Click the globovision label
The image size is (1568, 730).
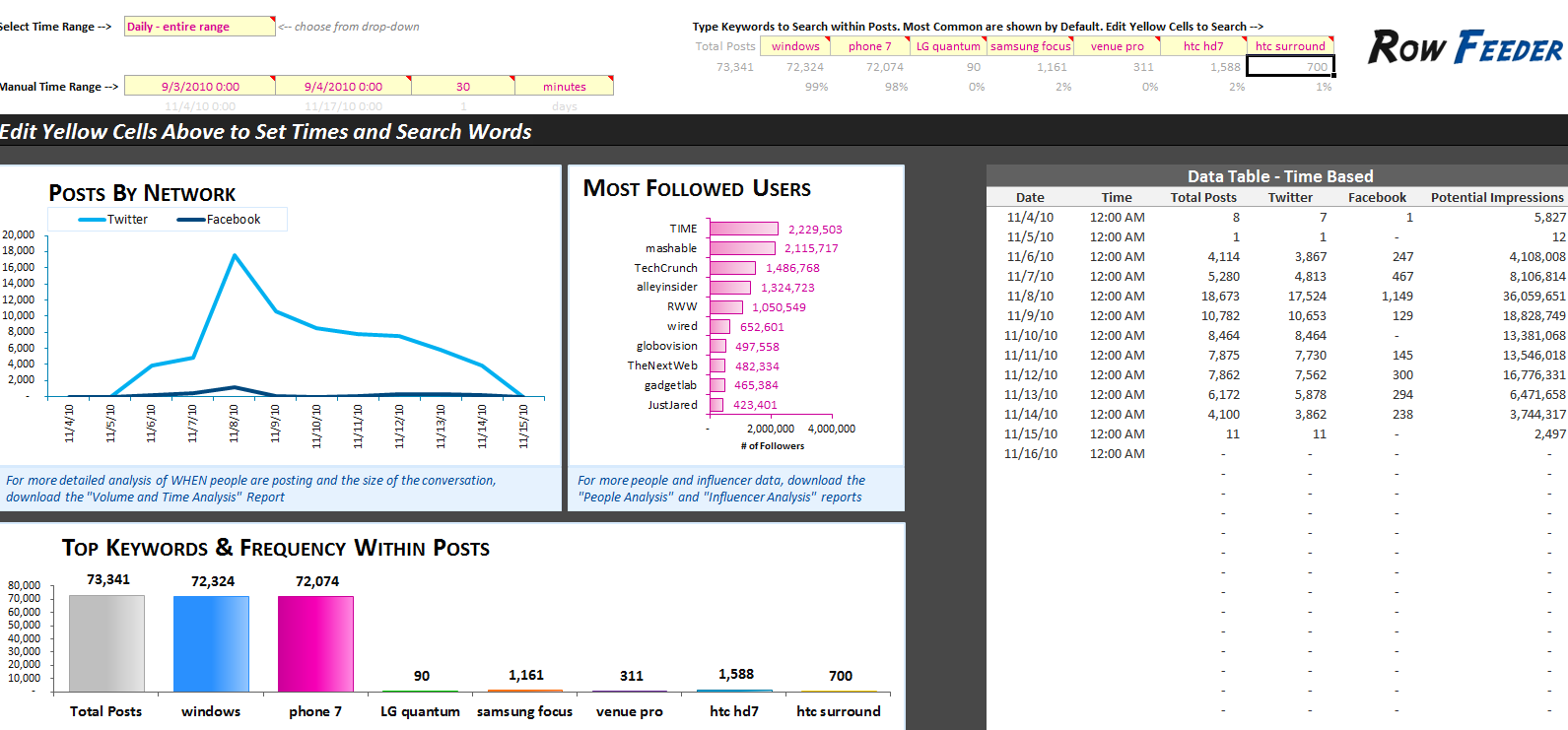tap(667, 346)
